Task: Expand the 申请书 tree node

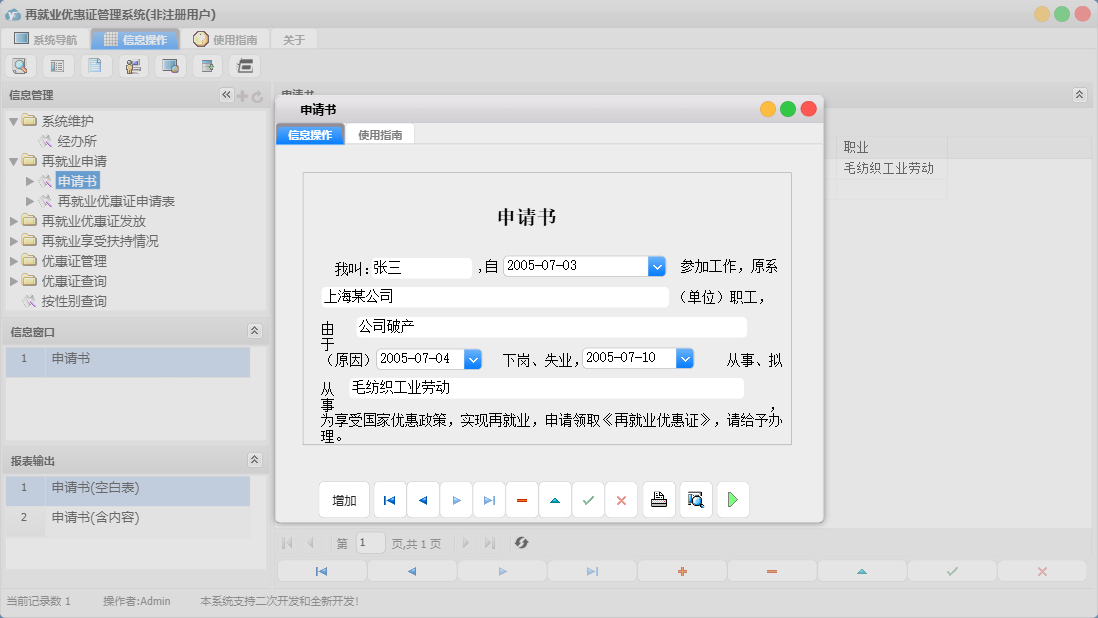Action: 30,180
